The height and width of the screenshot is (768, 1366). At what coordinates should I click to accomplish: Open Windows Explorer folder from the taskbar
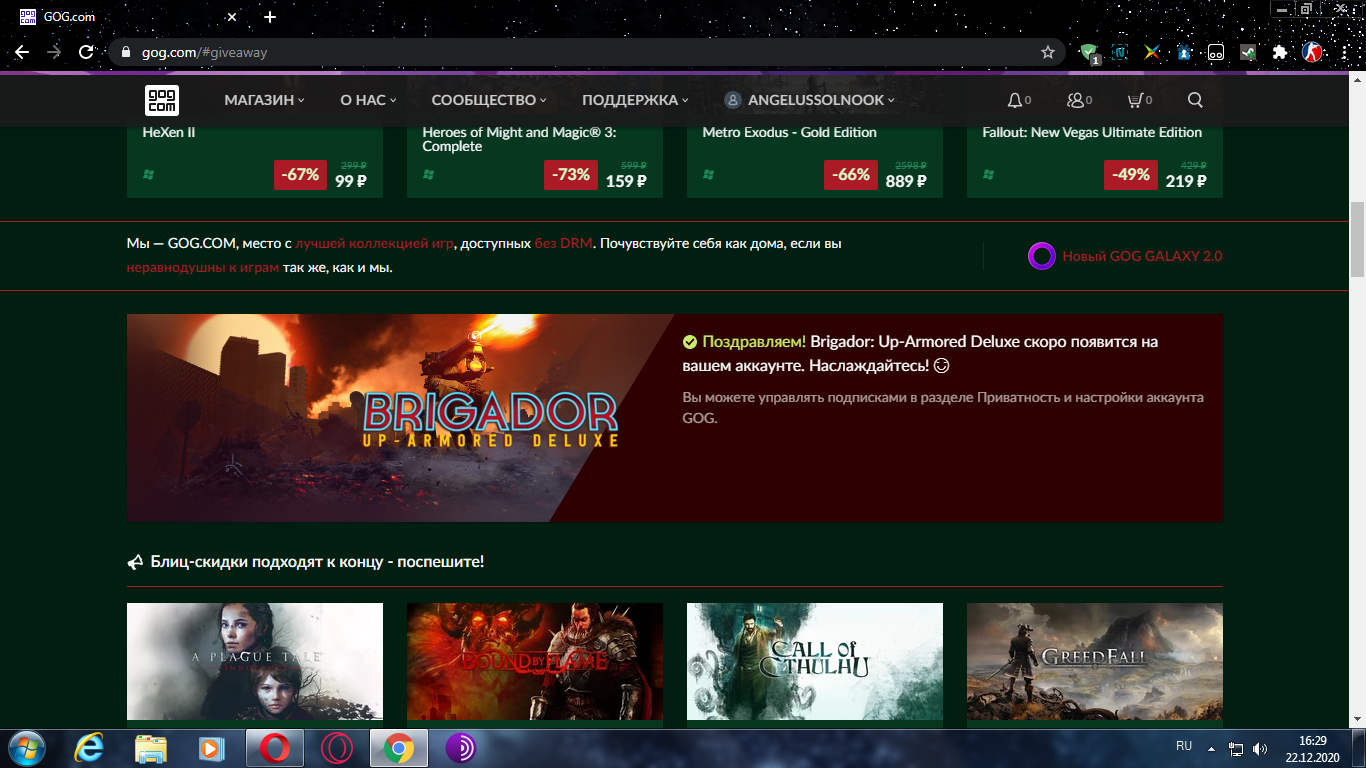click(151, 748)
